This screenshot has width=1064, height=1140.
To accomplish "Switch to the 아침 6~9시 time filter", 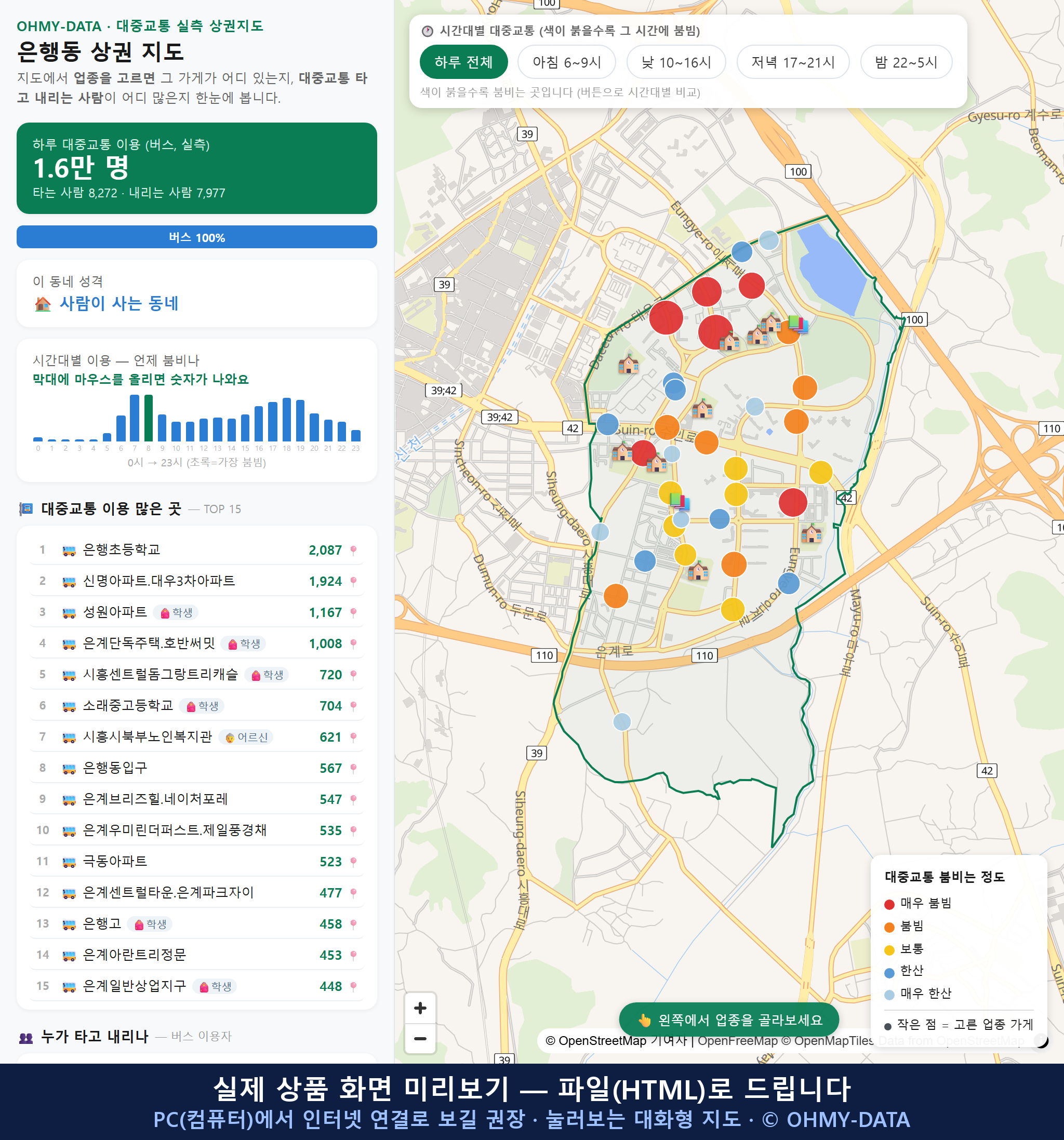I will (567, 62).
